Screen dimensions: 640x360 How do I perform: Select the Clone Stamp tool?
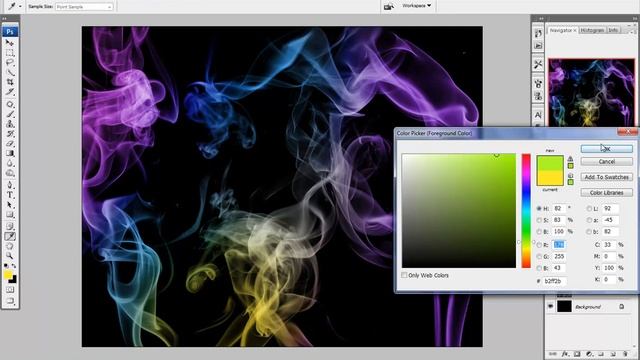pos(10,124)
